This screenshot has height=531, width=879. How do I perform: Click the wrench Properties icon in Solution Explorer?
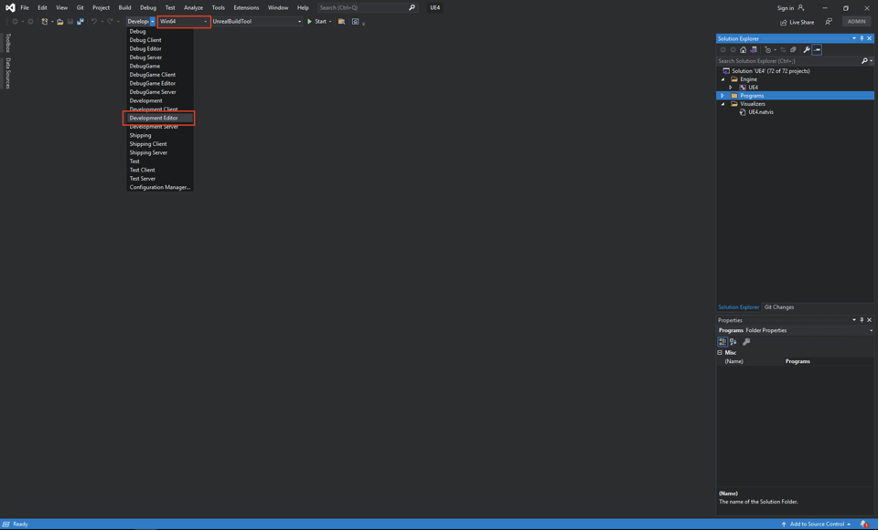point(807,50)
